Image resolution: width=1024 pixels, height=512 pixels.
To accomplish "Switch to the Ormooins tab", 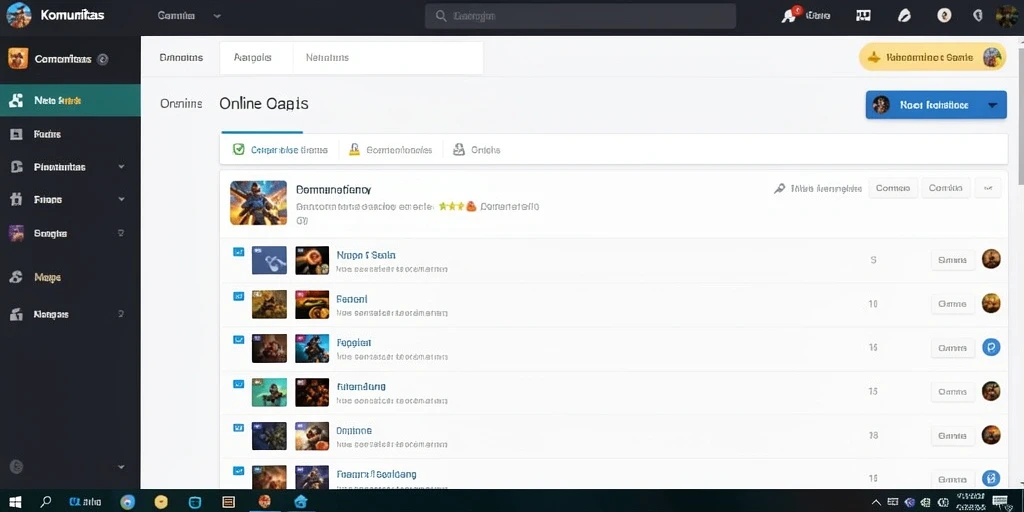I will [x=181, y=57].
